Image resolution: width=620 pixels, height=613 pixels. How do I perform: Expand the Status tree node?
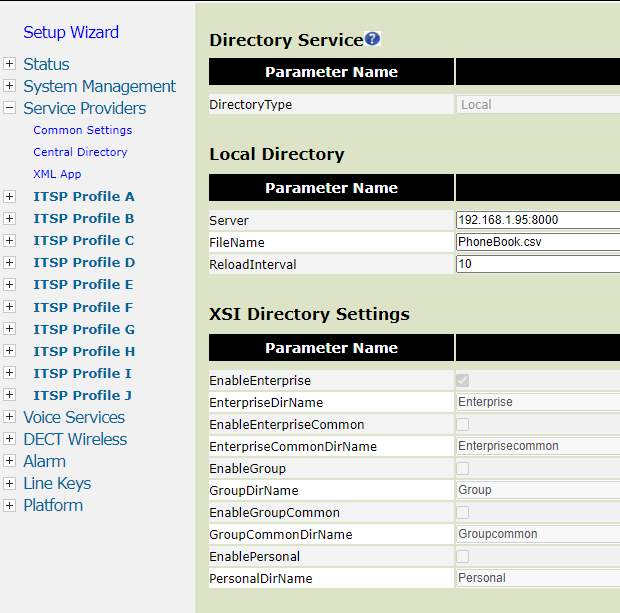pyautogui.click(x=9, y=64)
